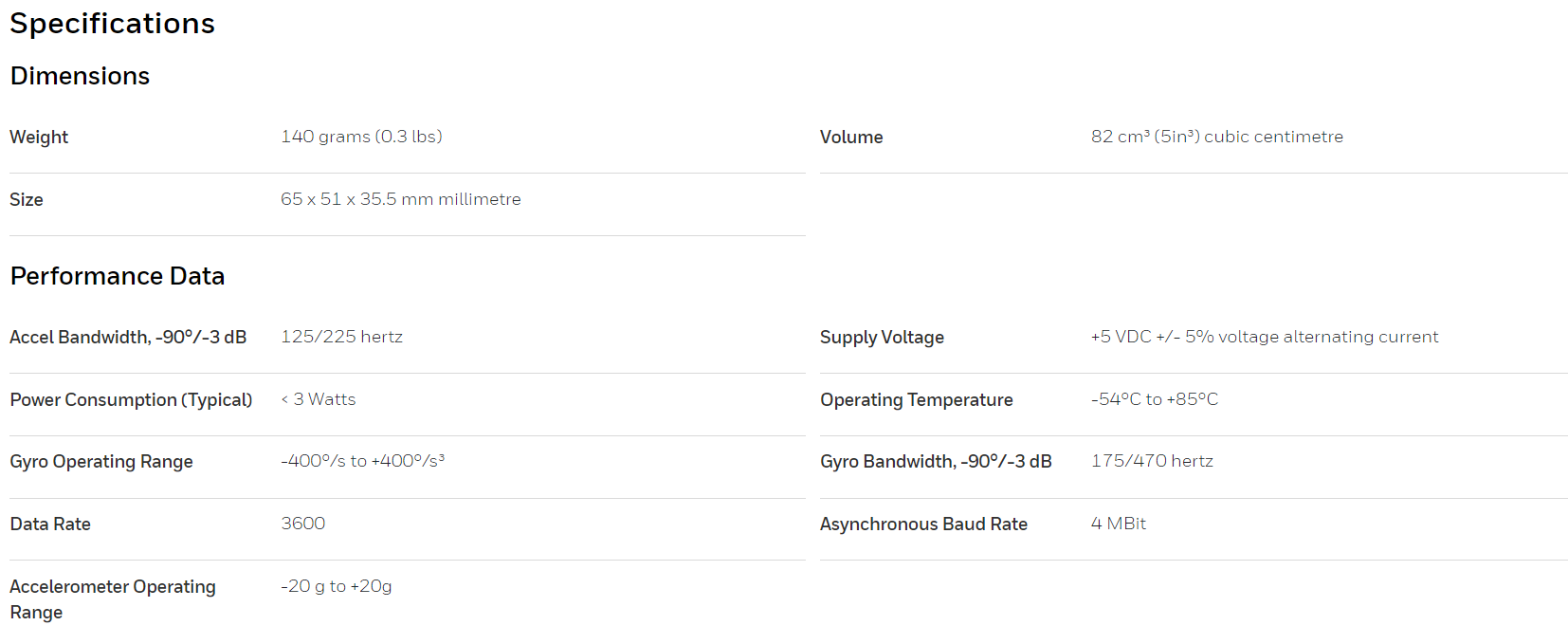Select the Power Consumption (Typical) label
The height and width of the screenshot is (644, 1568).
131,399
